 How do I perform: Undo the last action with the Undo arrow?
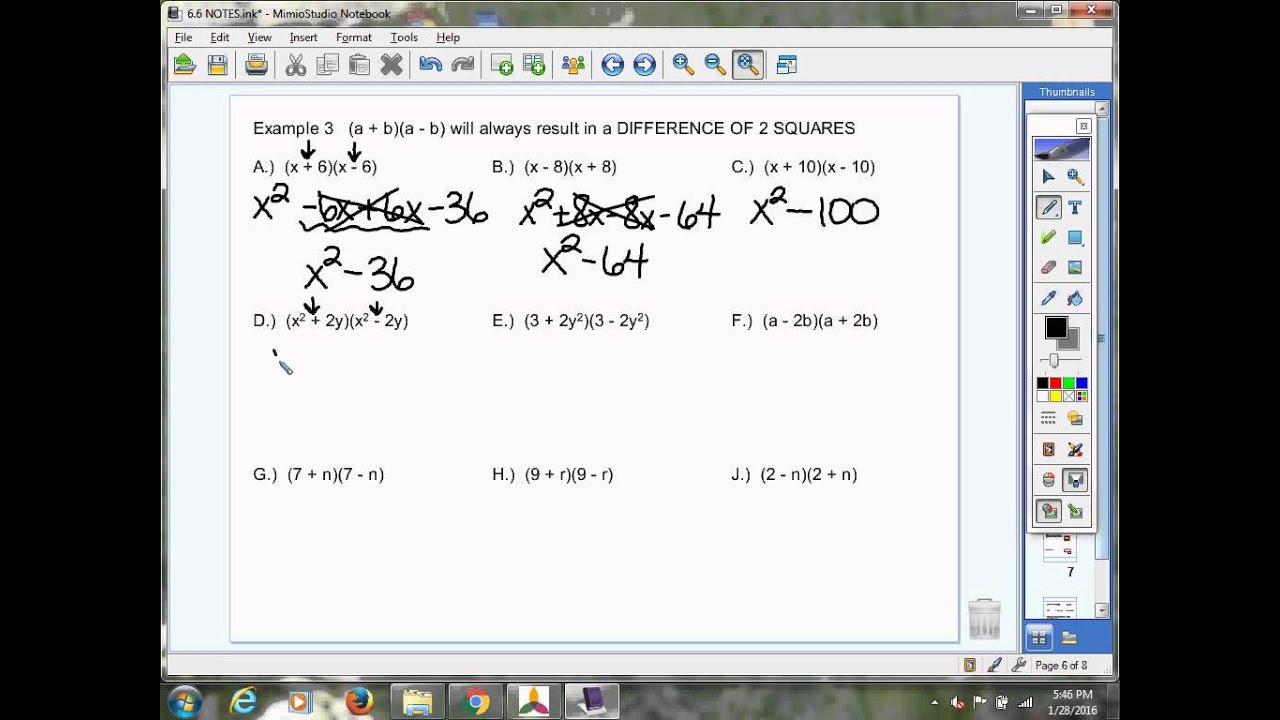(431, 65)
